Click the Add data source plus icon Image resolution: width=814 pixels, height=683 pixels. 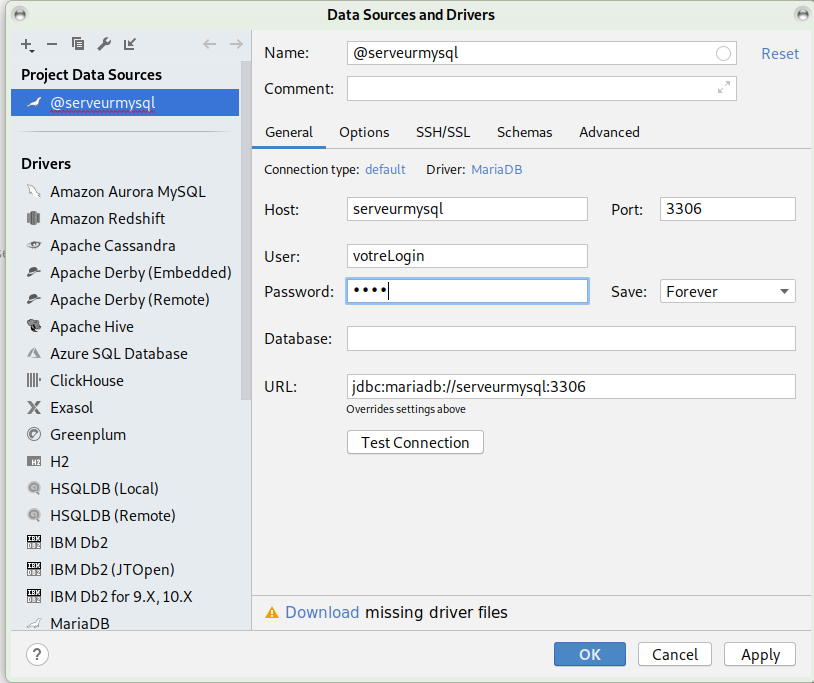[27, 44]
